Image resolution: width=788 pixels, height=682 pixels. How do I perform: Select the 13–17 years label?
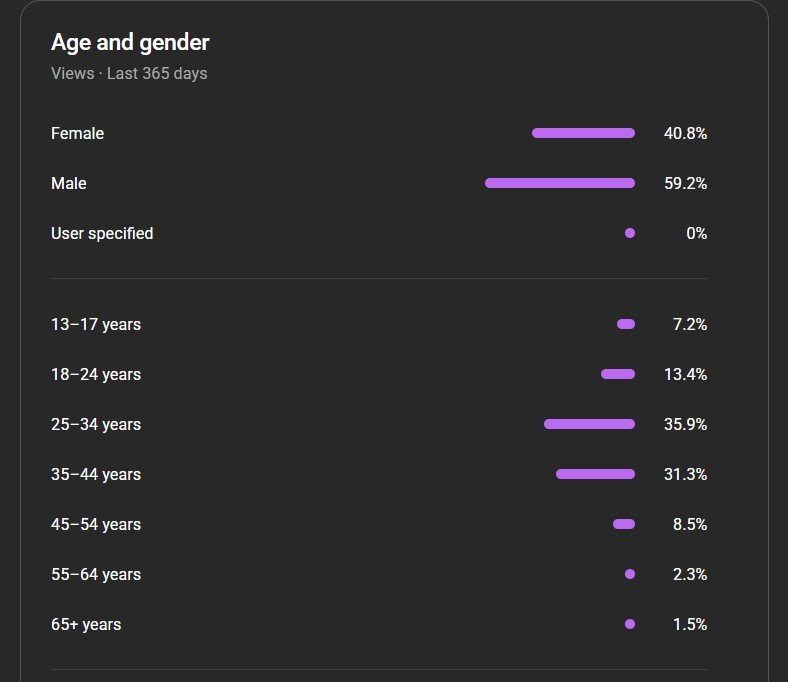tap(96, 324)
